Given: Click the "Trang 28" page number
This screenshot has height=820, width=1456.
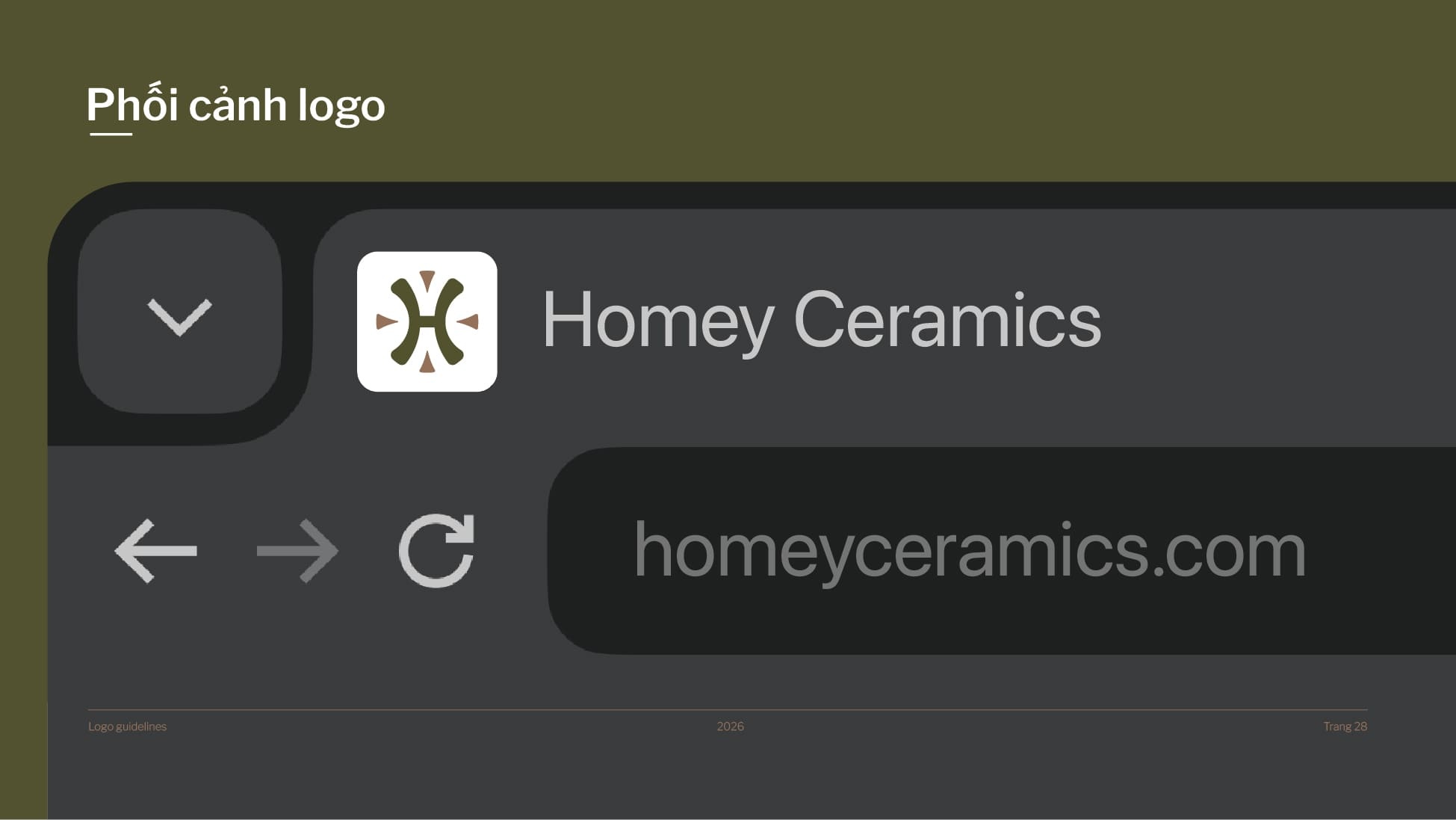Looking at the screenshot, I should point(1345,727).
